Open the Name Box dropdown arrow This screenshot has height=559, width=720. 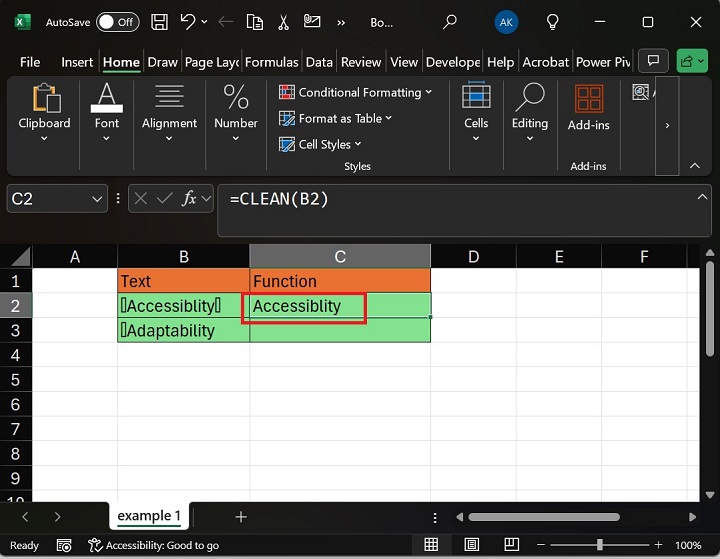[97, 199]
